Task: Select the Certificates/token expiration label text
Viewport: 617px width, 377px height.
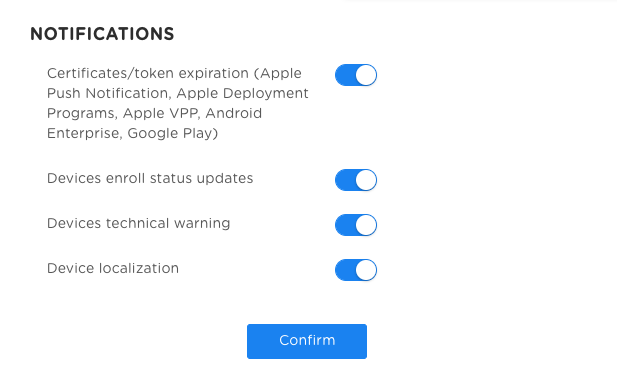Action: [x=177, y=103]
